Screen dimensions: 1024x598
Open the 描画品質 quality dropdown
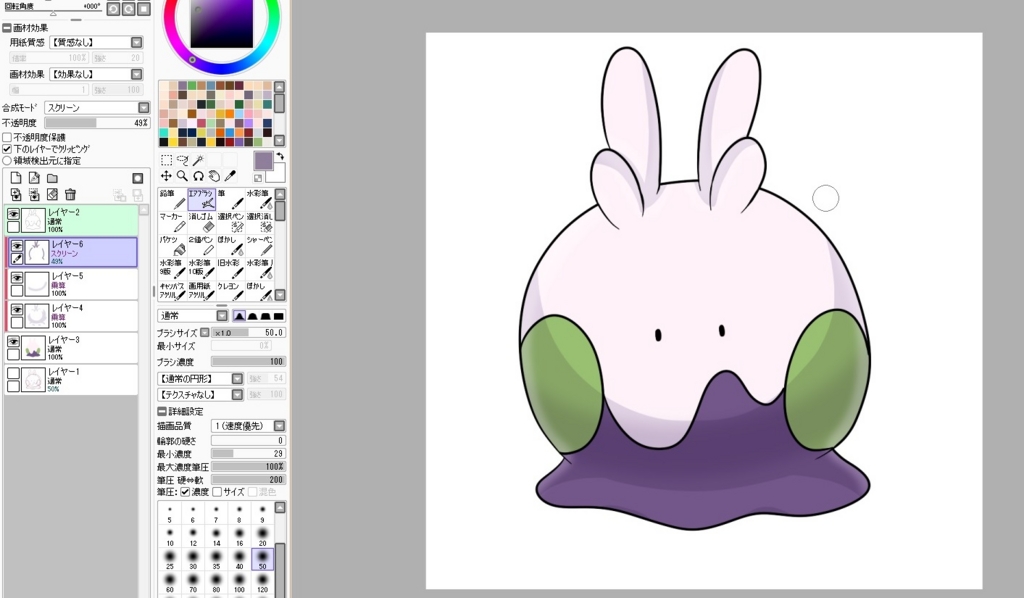point(280,426)
